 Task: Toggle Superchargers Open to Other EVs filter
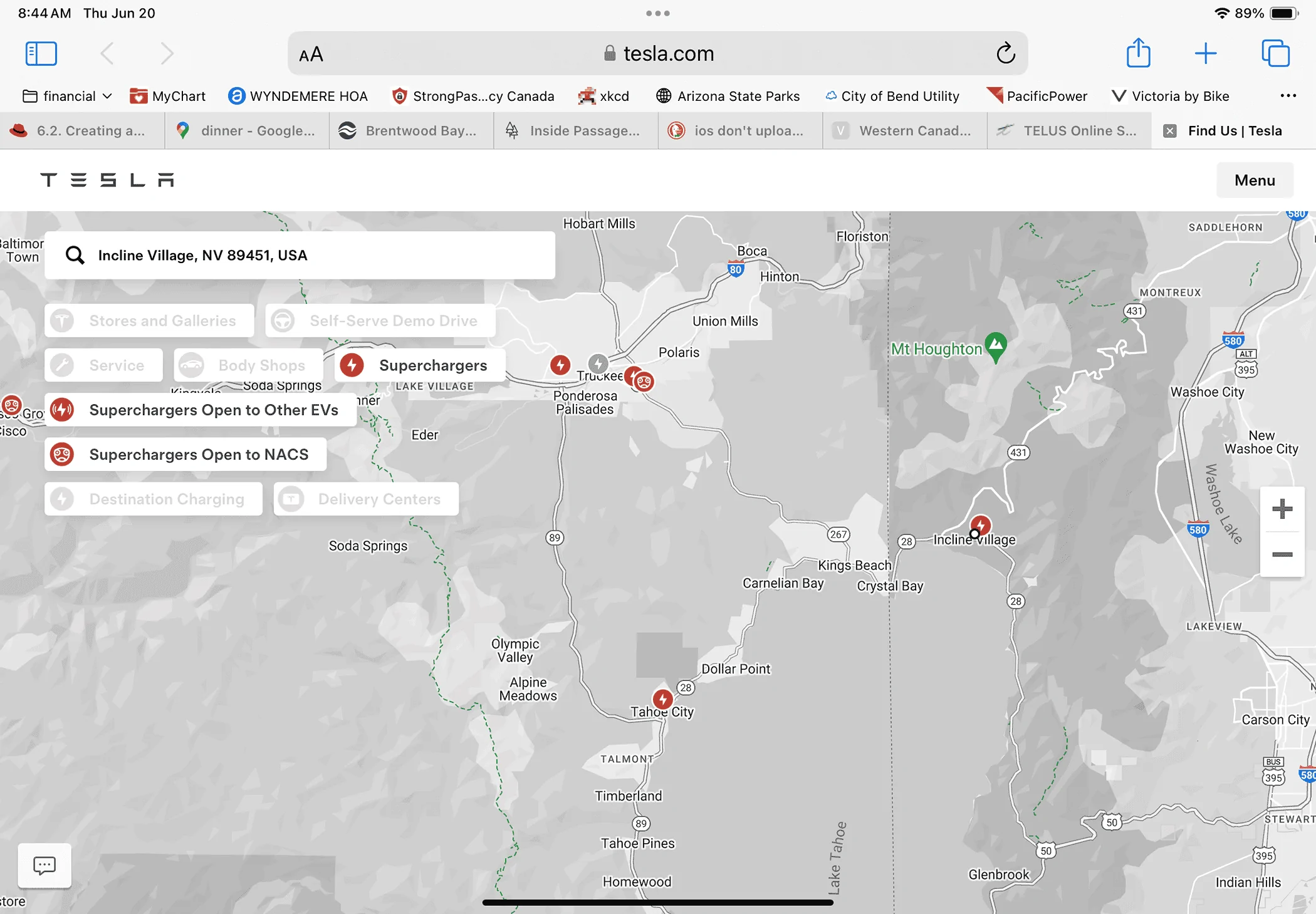201,410
